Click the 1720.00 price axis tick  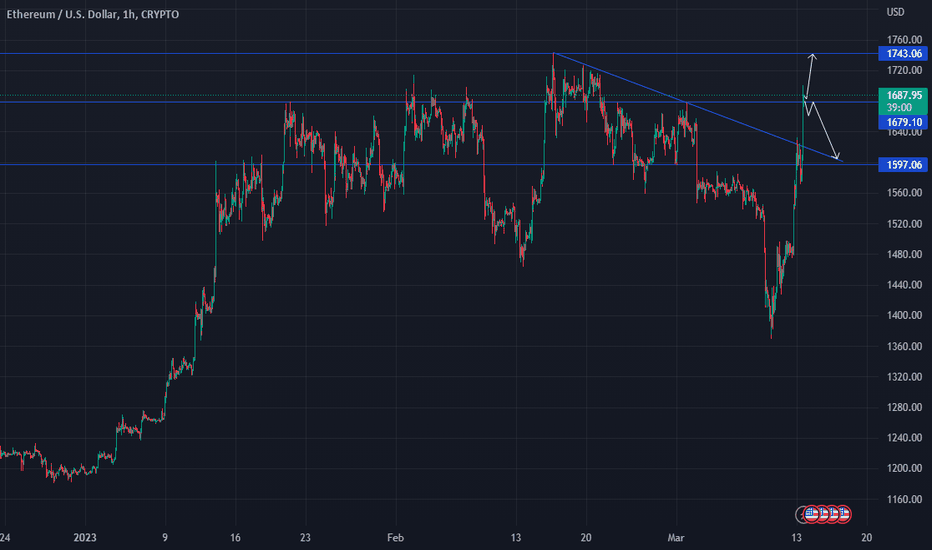click(904, 70)
